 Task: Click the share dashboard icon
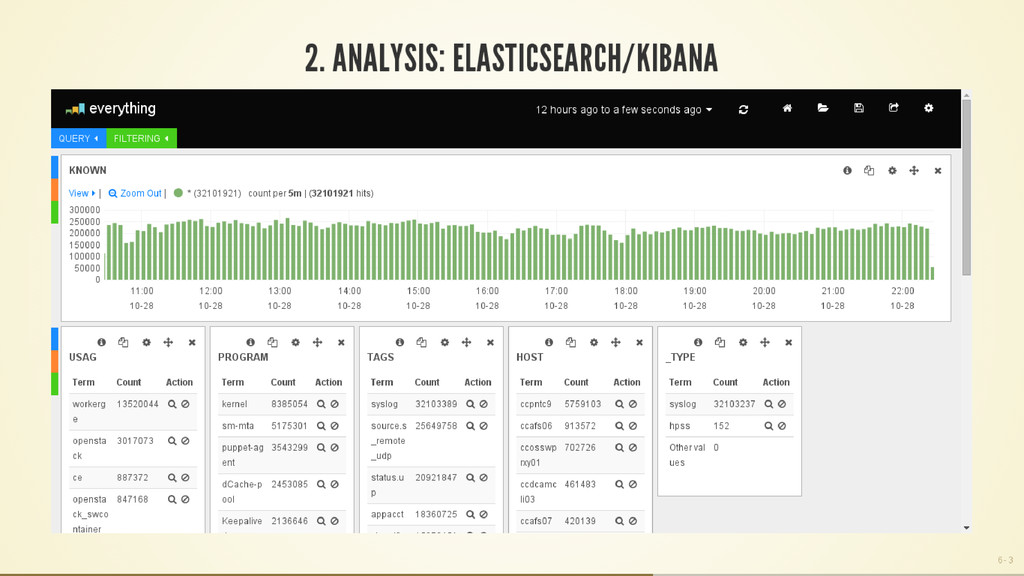[893, 108]
